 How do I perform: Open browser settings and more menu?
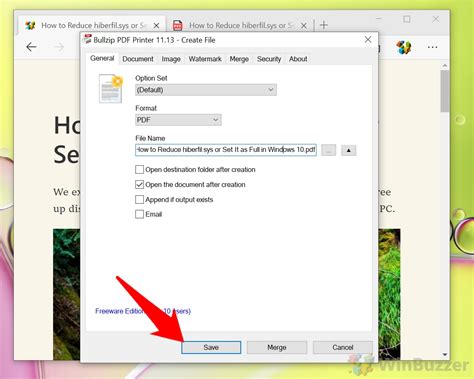coord(432,47)
